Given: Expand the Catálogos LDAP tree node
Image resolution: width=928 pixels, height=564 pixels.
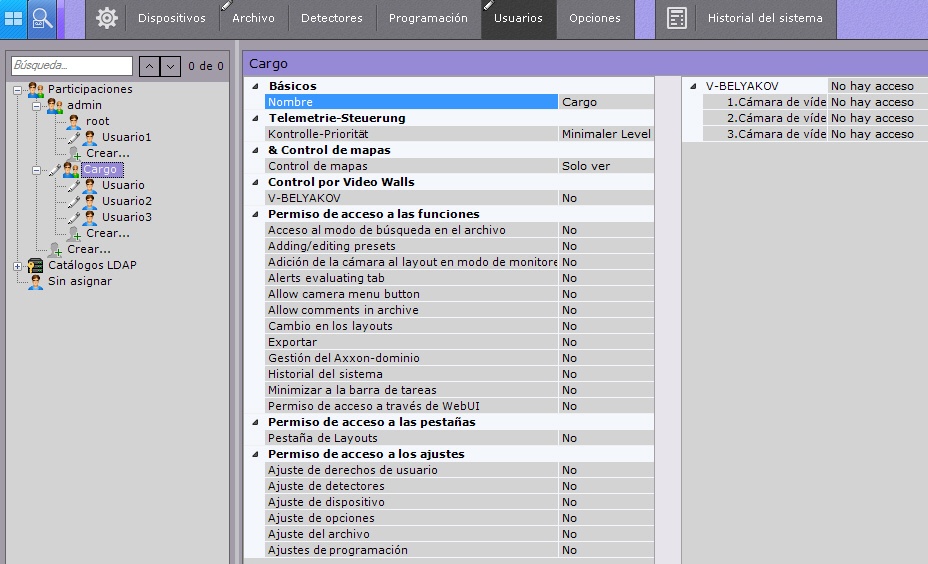Looking at the screenshot, I should pos(17,265).
